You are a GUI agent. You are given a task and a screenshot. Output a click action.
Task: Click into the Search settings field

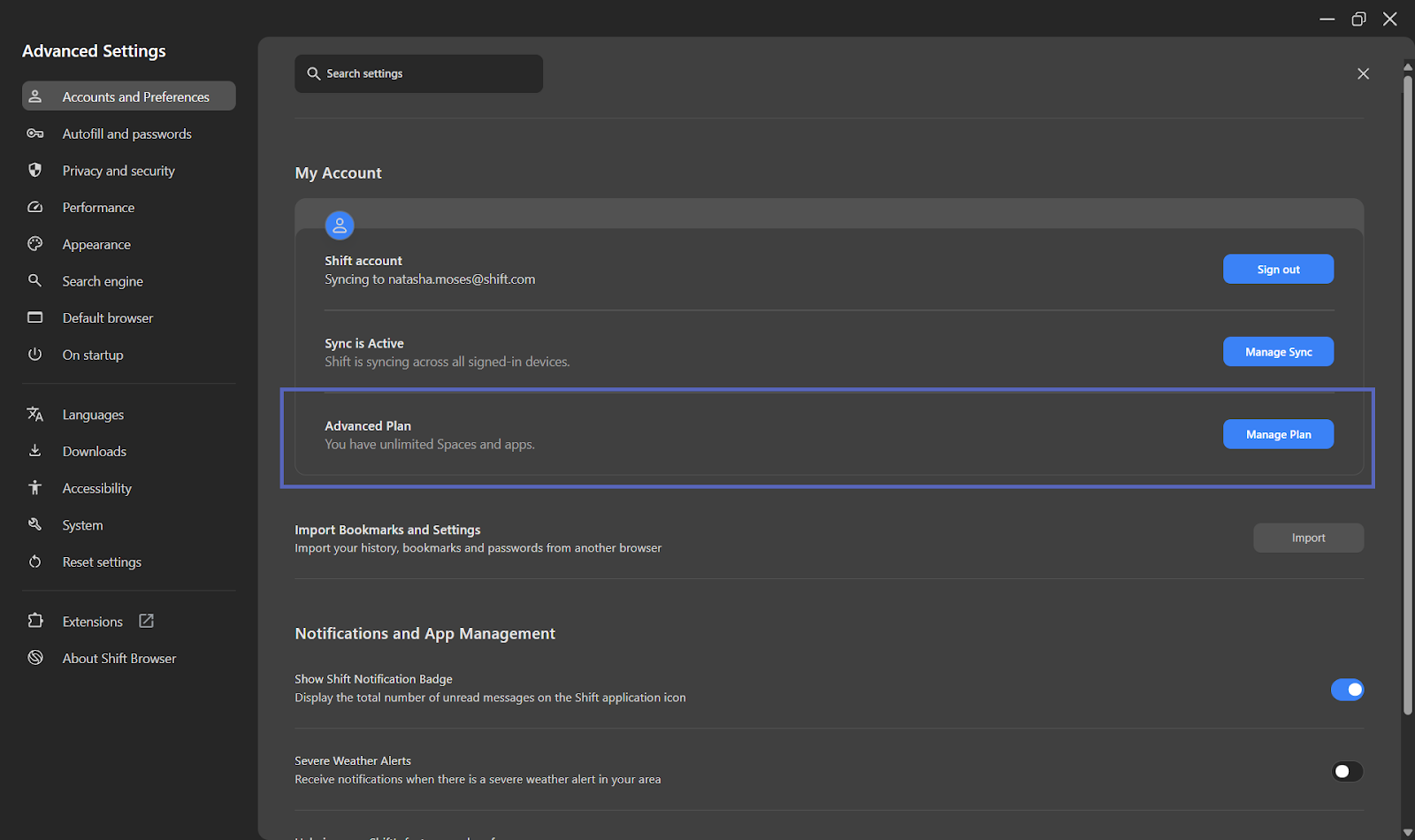pos(418,73)
